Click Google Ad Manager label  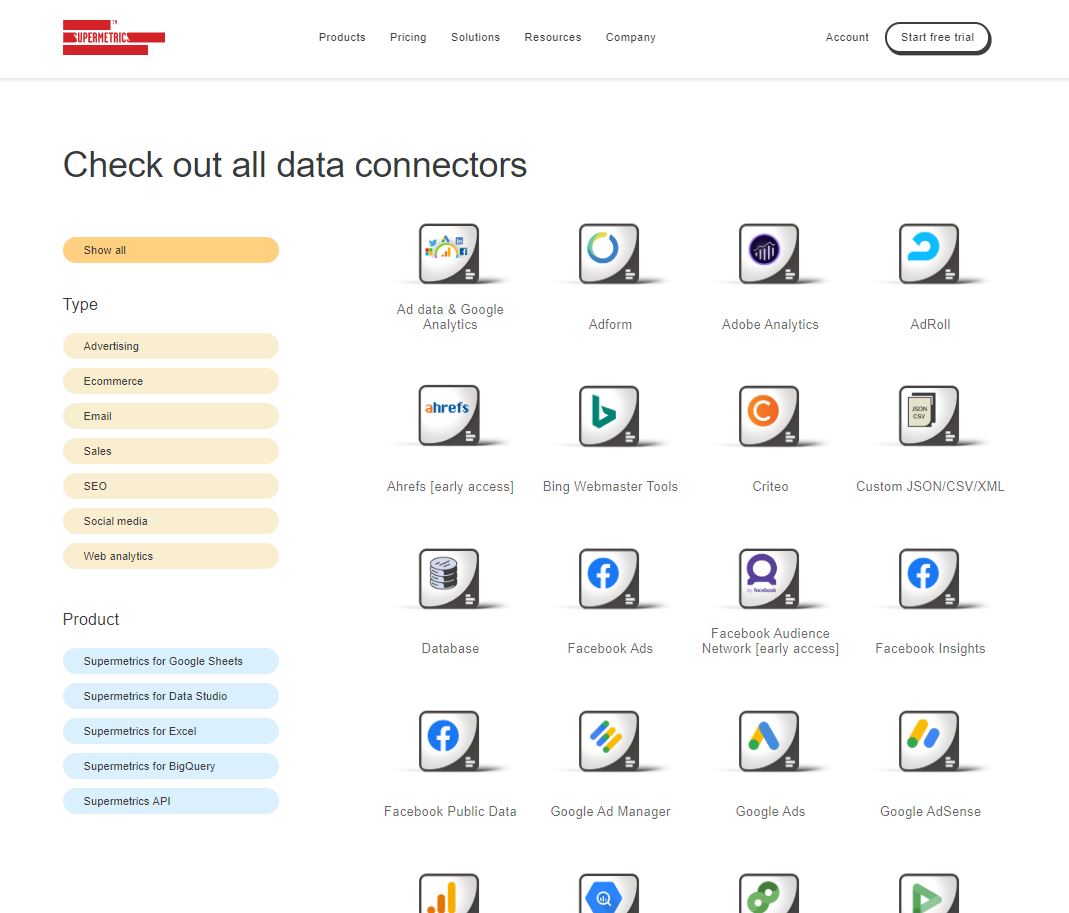(610, 811)
